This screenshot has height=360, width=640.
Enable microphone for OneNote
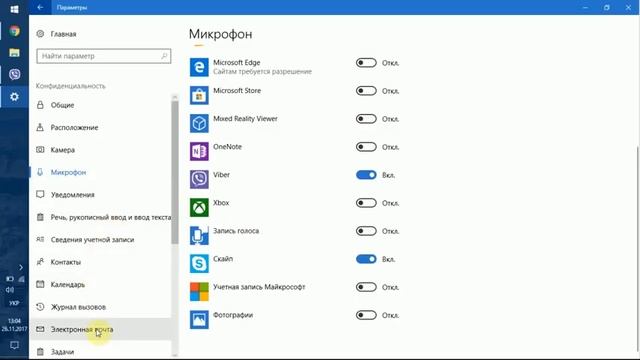click(366, 147)
